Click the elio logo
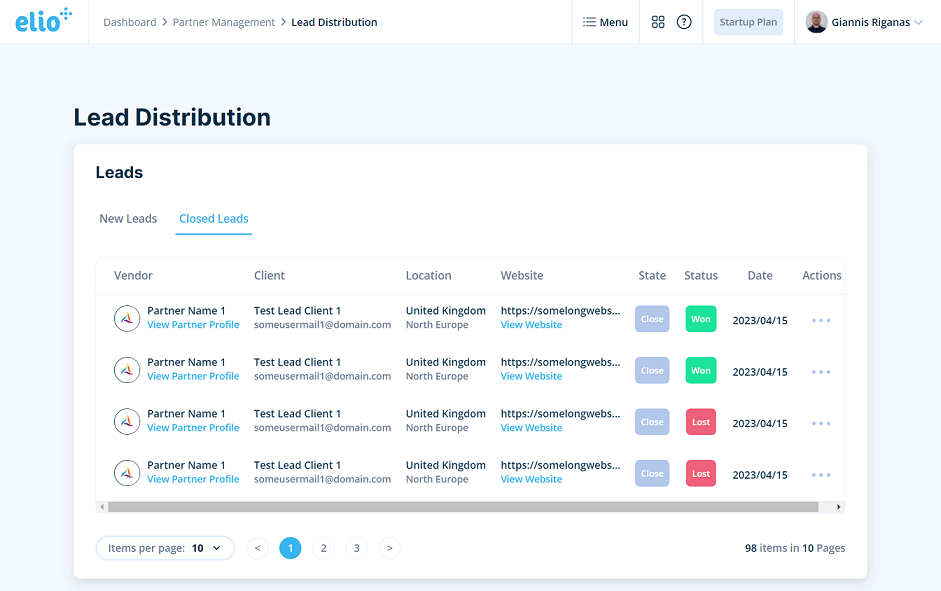 click(x=43, y=20)
